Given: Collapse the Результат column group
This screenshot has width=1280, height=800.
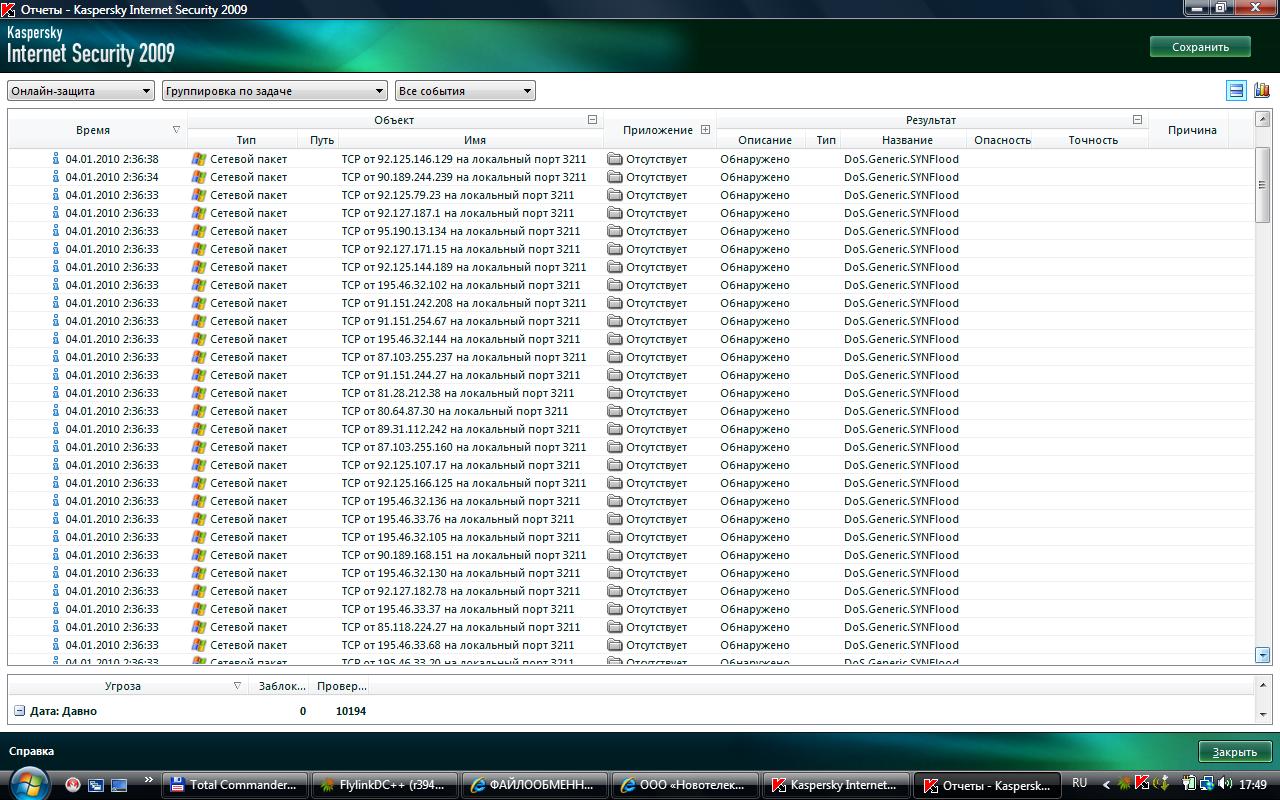Looking at the screenshot, I should (1137, 120).
